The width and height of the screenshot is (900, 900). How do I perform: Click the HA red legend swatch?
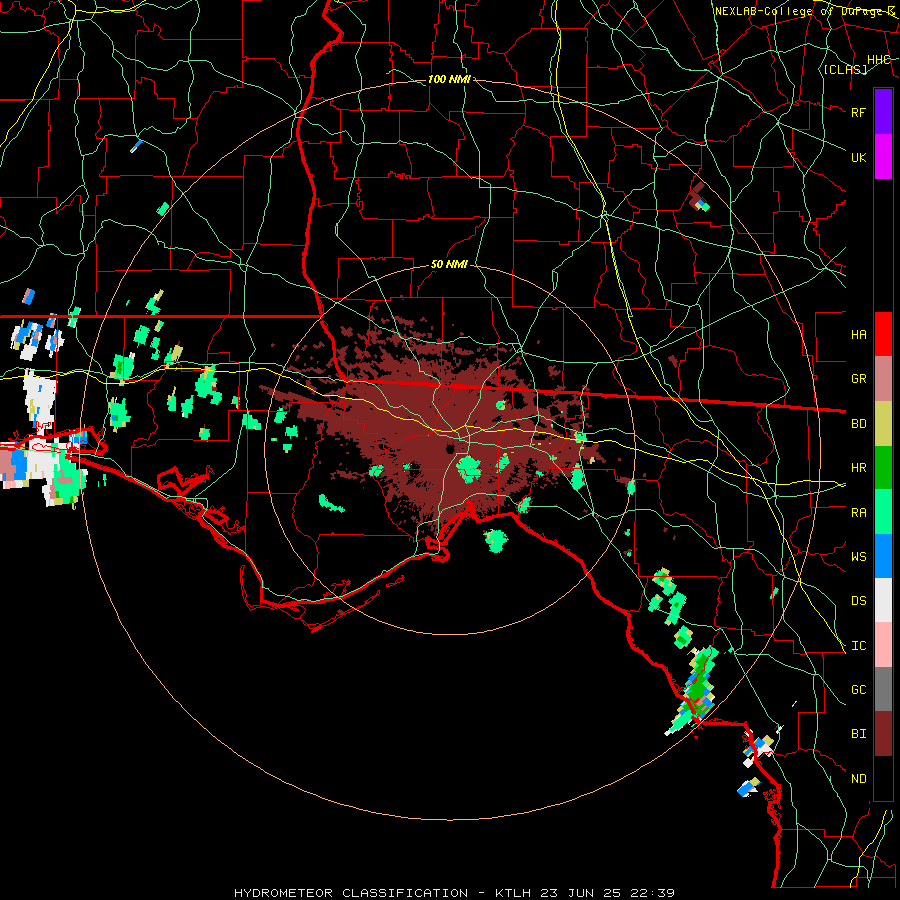(883, 334)
